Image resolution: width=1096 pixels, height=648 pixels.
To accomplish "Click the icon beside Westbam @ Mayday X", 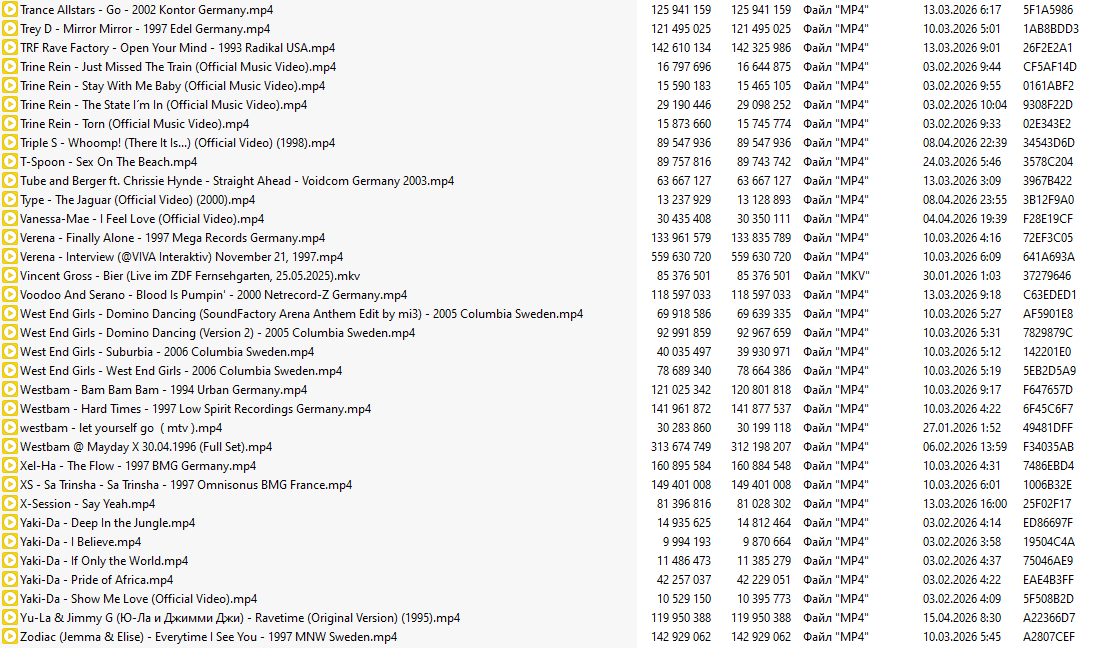I will click(10, 447).
